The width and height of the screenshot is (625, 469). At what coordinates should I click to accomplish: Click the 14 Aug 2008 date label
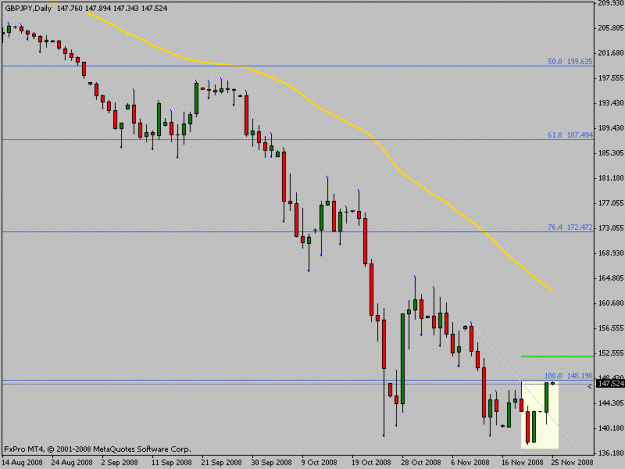tap(22, 462)
